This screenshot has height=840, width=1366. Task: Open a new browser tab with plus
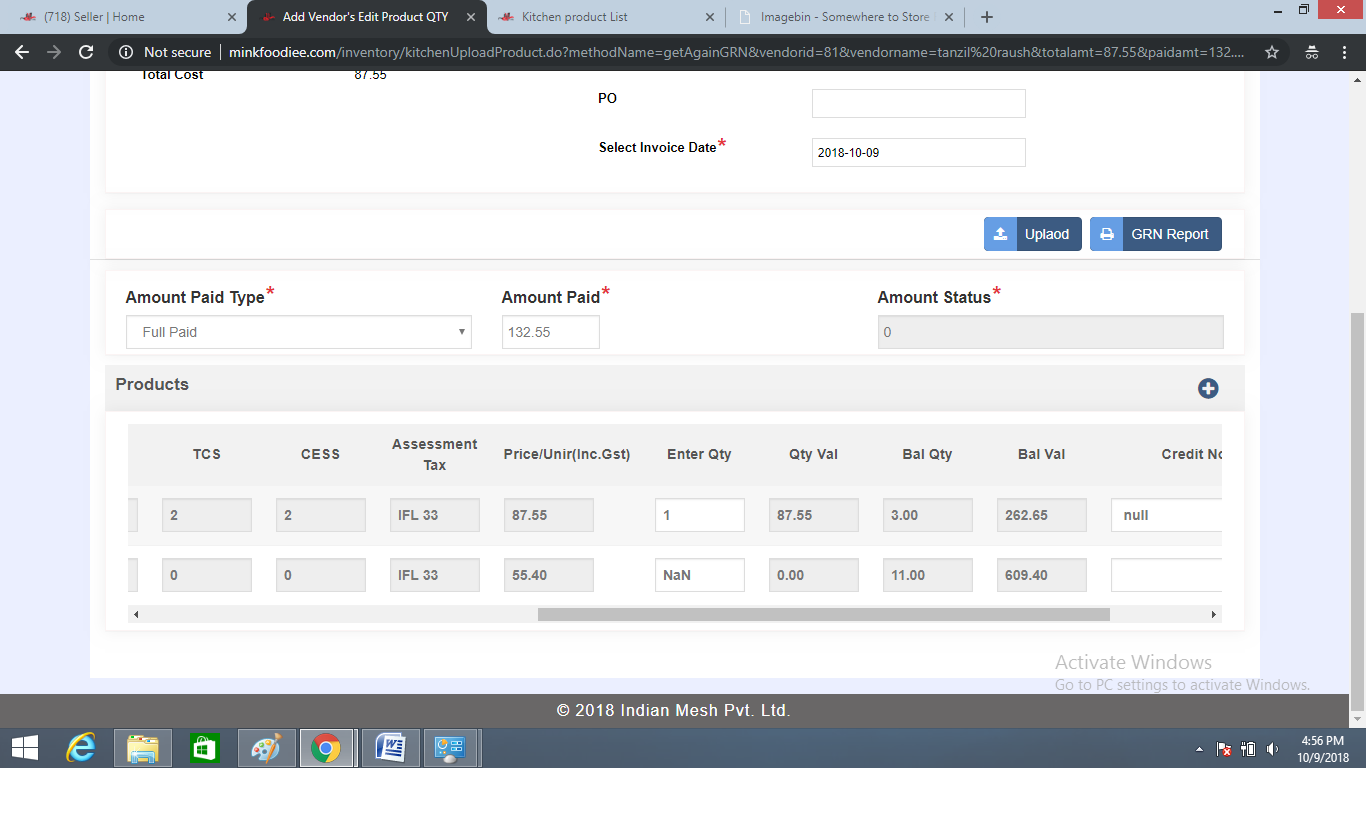click(x=987, y=17)
